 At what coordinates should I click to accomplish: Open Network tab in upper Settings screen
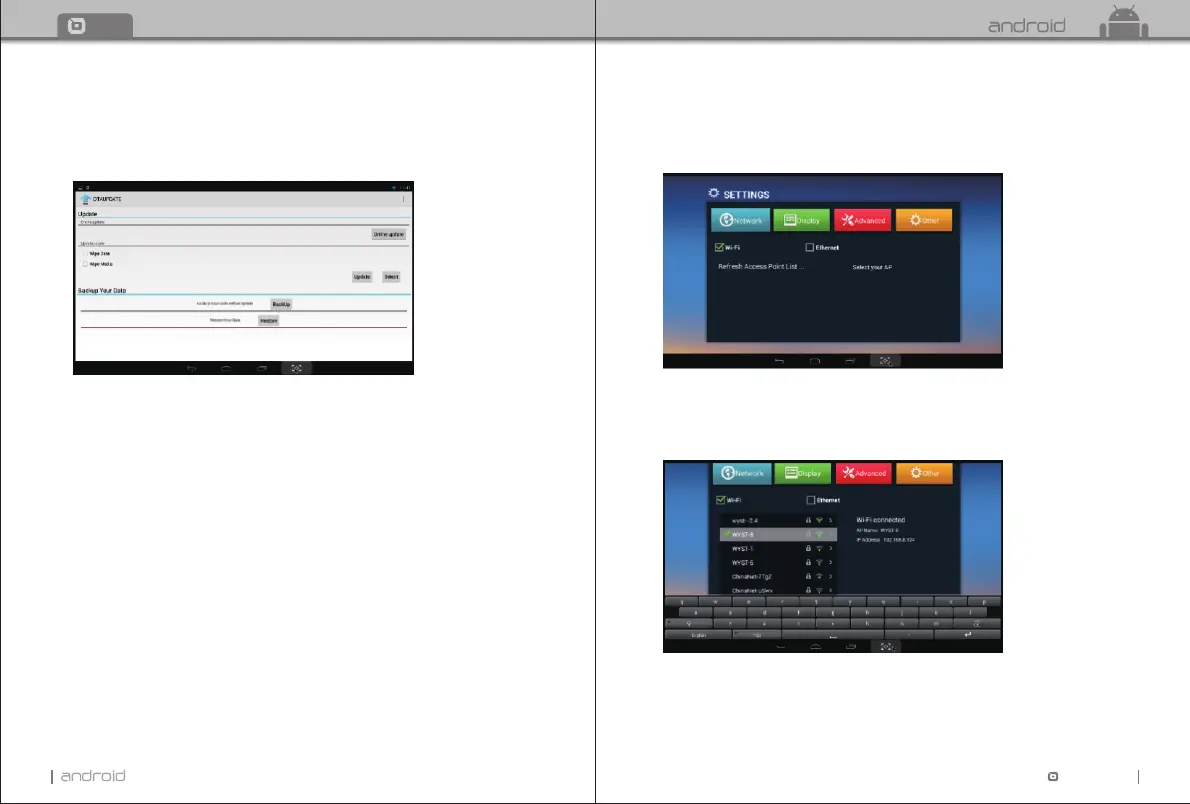click(741, 220)
